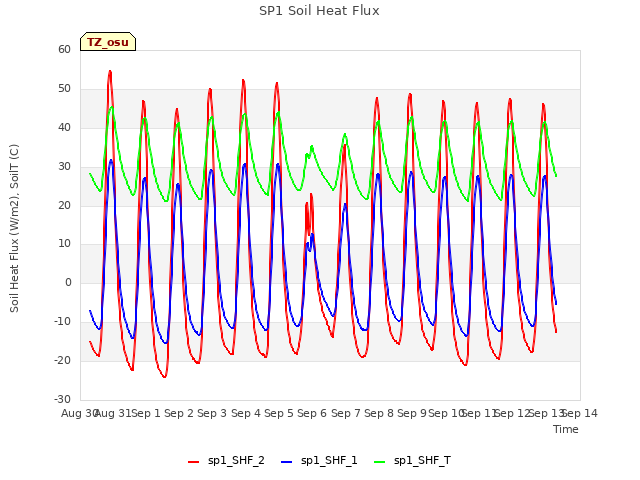
Task: Select the chart title SP1 Soil Heat Flux
Action: click(x=319, y=11)
